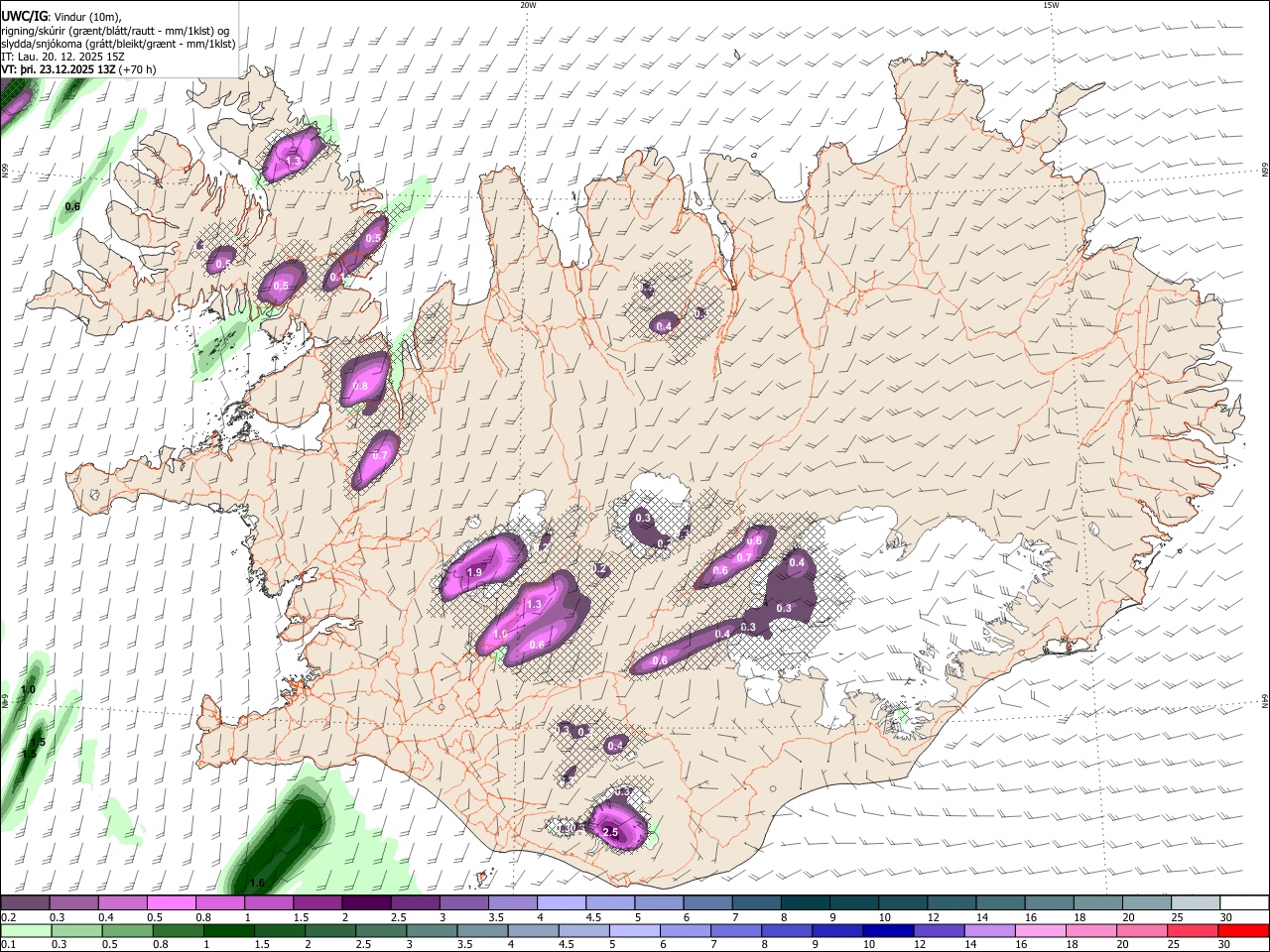Pick the upper legend swatch between 25 and 30
1270x952 pixels.
1196,902
